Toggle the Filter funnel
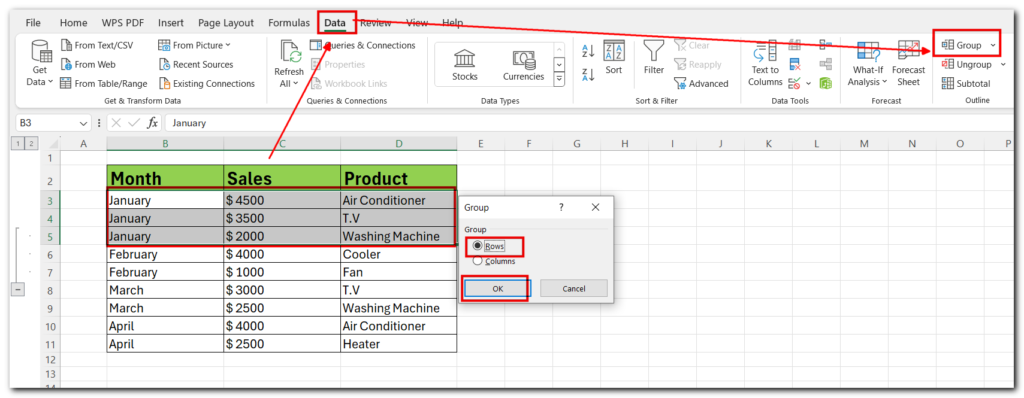1024x398 pixels. 654,58
